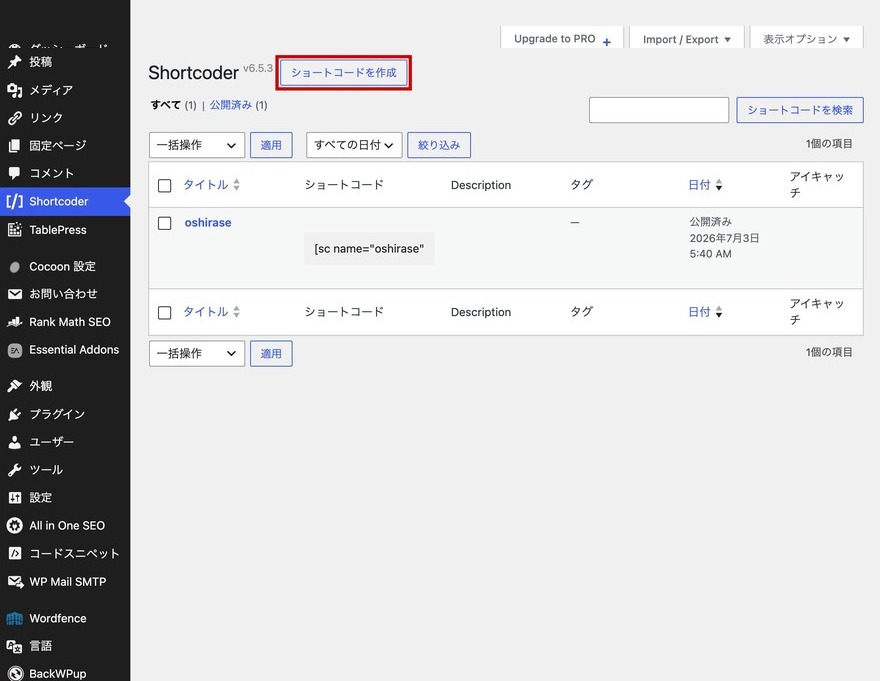The image size is (880, 681).
Task: Click the Cocoon 設定 circle icon
Action: 15,267
